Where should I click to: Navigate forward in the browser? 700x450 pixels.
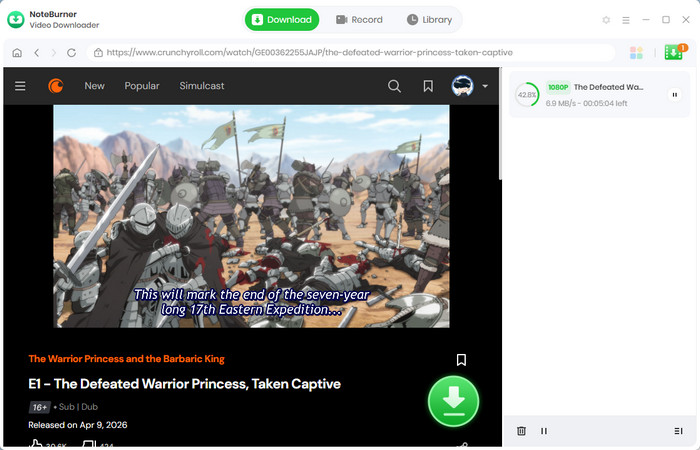[54, 53]
